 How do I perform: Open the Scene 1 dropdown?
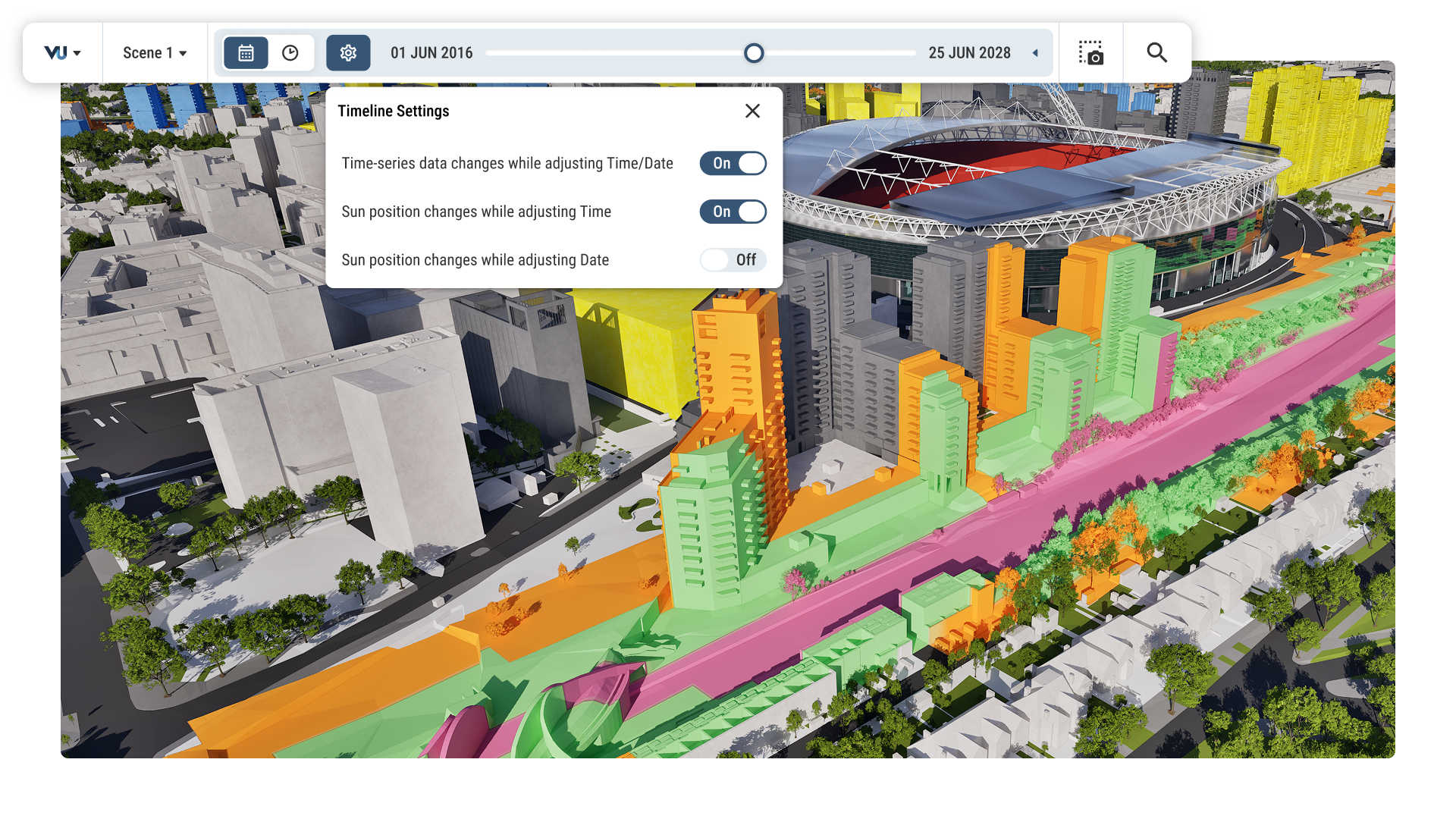pos(155,53)
